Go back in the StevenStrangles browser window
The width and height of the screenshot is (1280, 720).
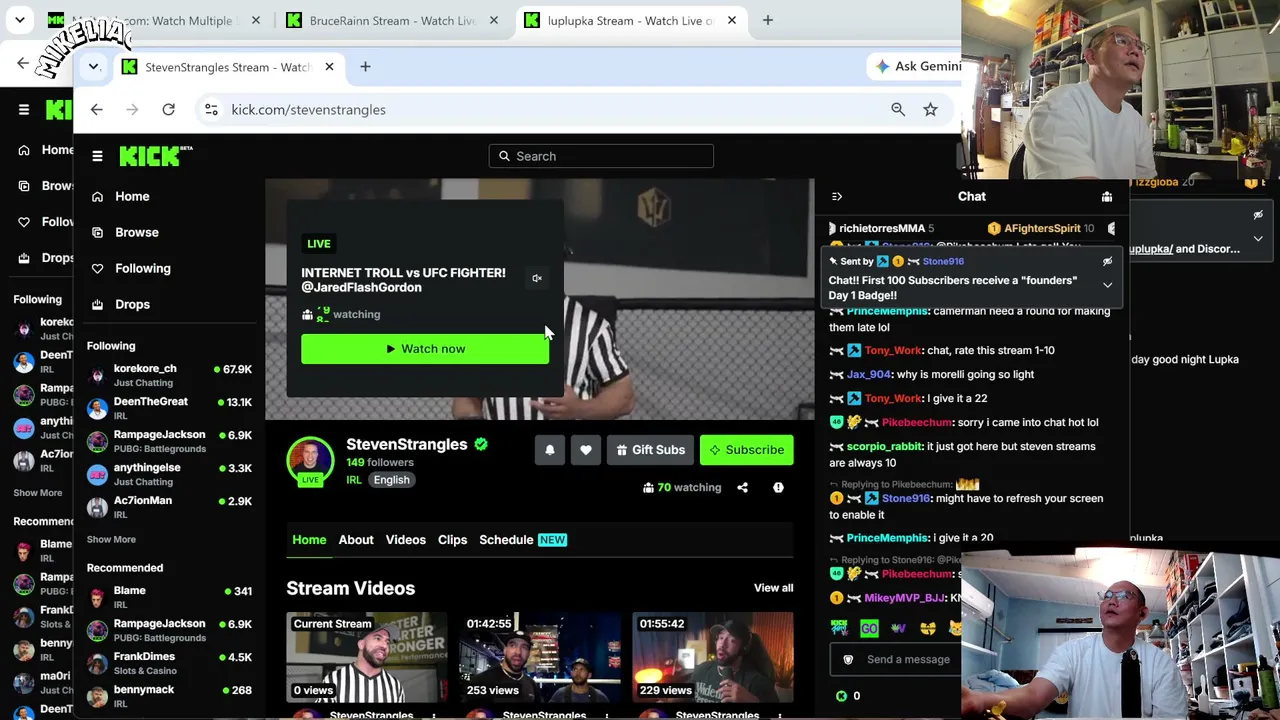click(97, 110)
